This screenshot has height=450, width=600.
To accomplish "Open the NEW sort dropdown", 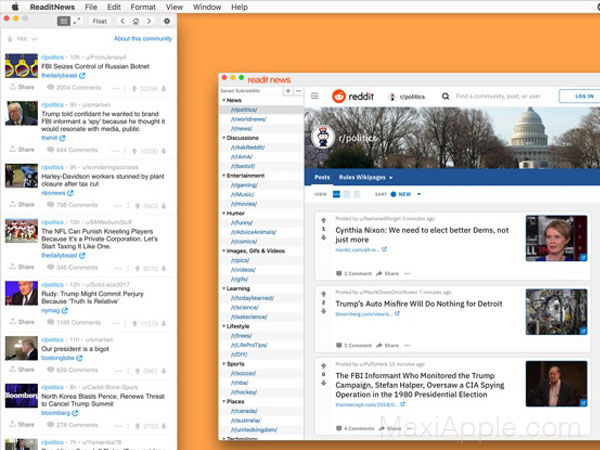I will click(406, 194).
